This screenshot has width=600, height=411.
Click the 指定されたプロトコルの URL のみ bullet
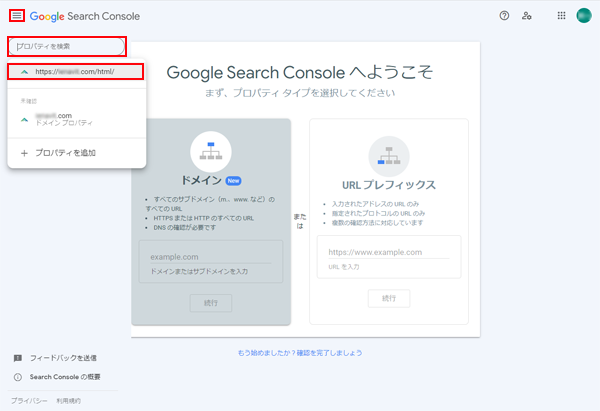pyautogui.click(x=378, y=213)
